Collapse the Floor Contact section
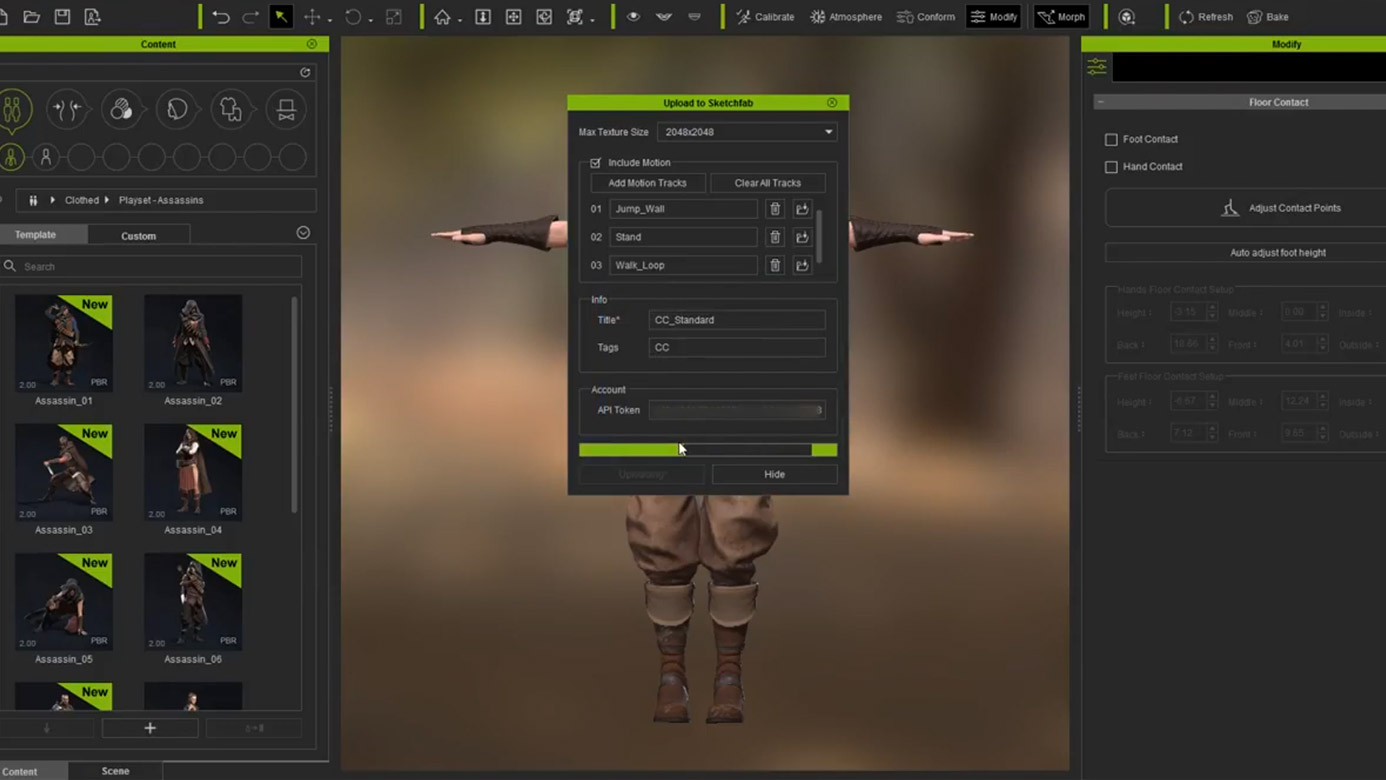The width and height of the screenshot is (1386, 780). click(1100, 102)
